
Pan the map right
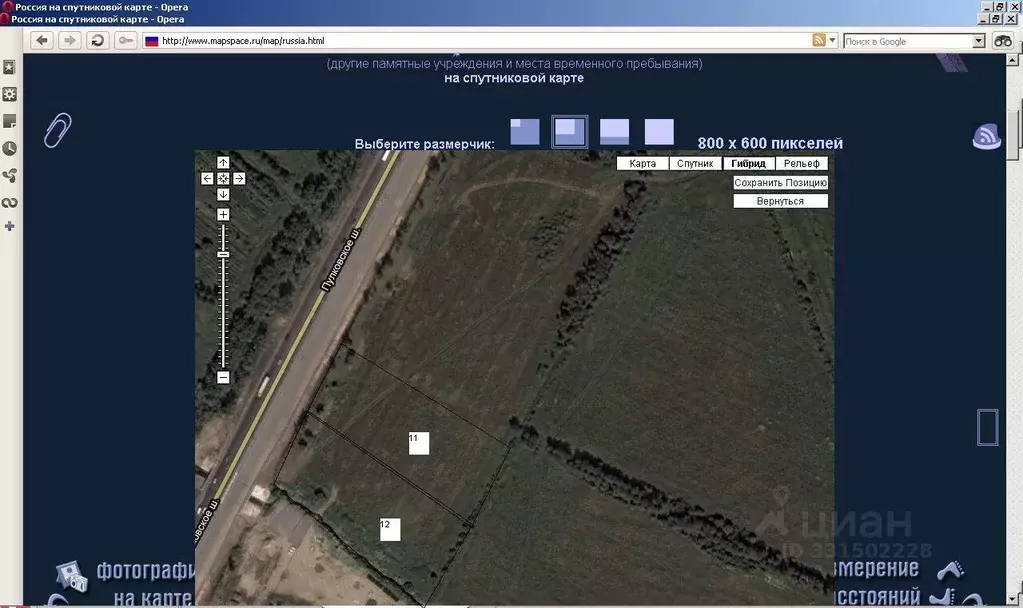point(239,178)
